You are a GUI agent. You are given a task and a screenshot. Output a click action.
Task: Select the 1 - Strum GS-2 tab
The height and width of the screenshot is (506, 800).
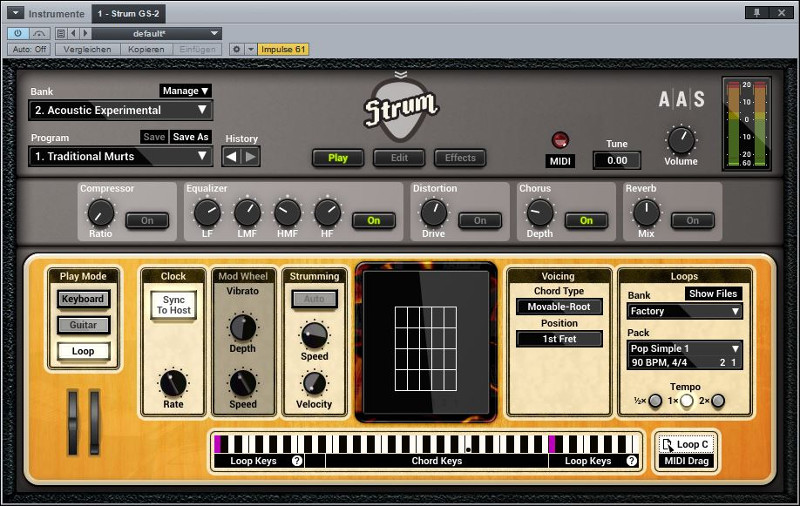click(129, 13)
